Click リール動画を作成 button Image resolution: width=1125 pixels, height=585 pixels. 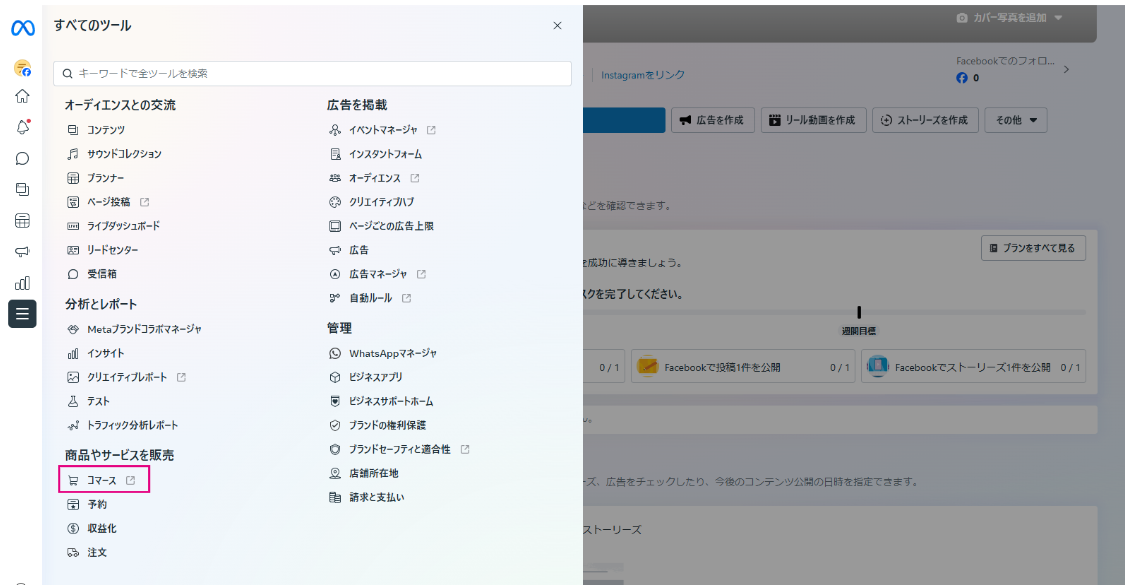pyautogui.click(x=813, y=121)
